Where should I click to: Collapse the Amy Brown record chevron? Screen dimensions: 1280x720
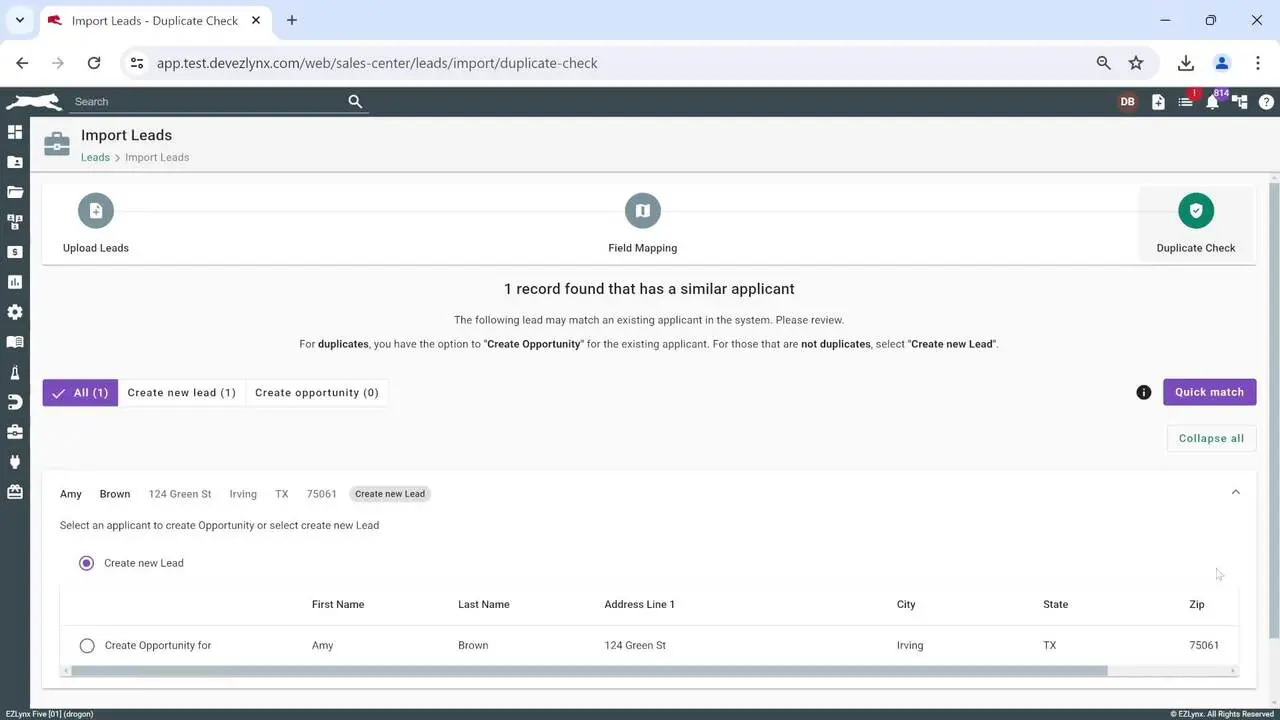point(1236,492)
